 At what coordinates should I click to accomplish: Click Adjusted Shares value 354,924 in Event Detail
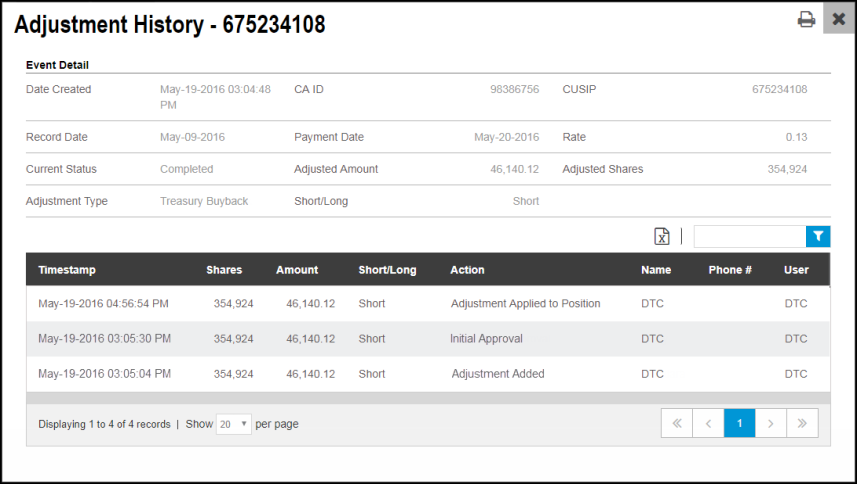[787, 169]
